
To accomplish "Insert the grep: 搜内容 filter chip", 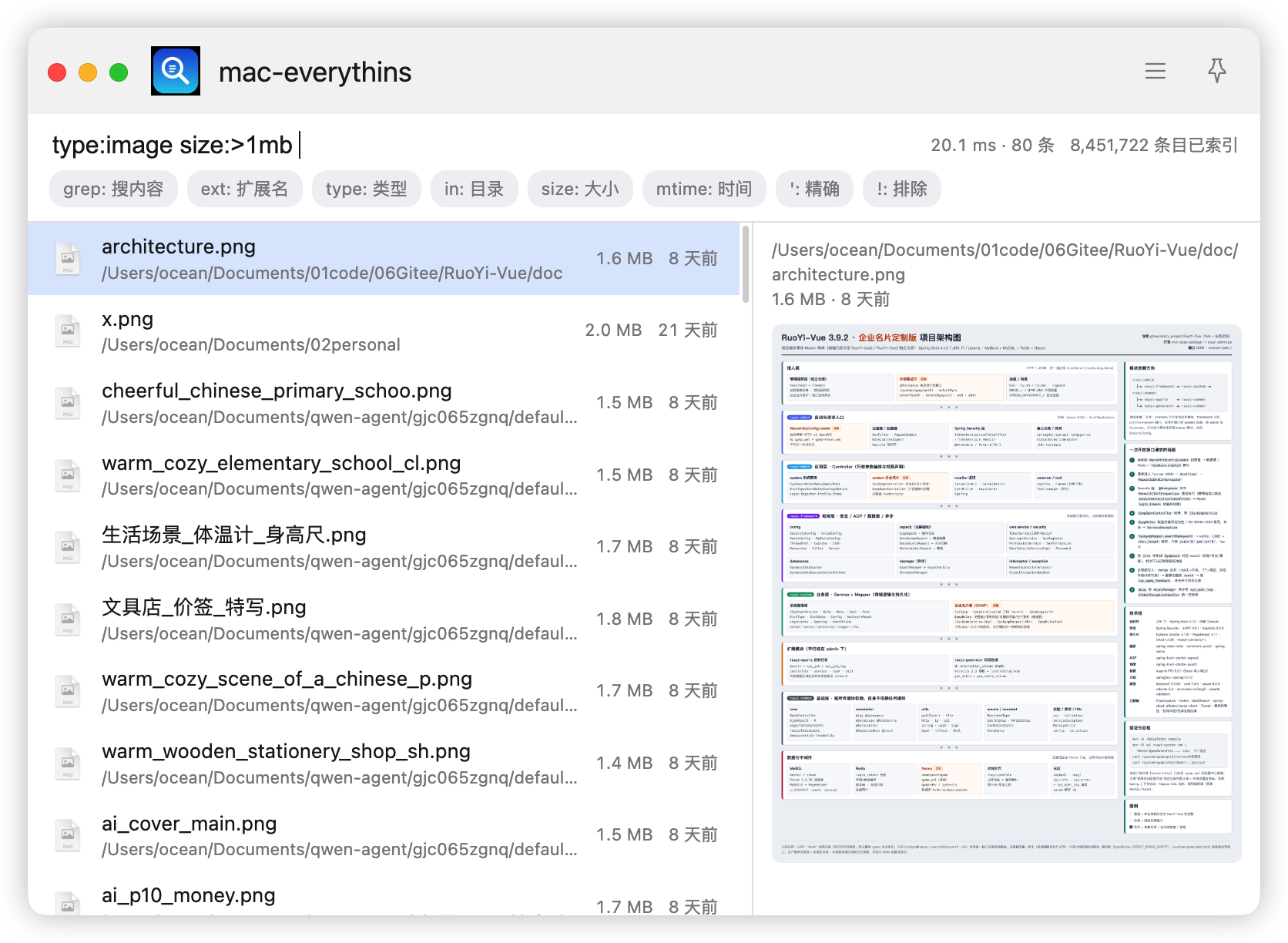I will pyautogui.click(x=113, y=189).
